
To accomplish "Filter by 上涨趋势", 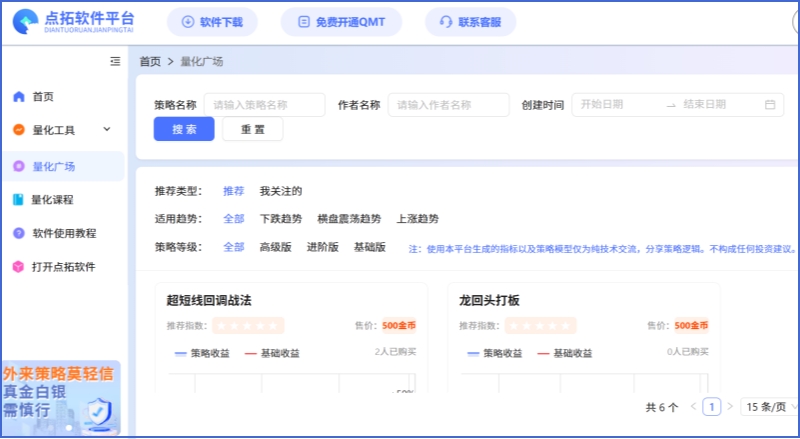I will coord(418,219).
